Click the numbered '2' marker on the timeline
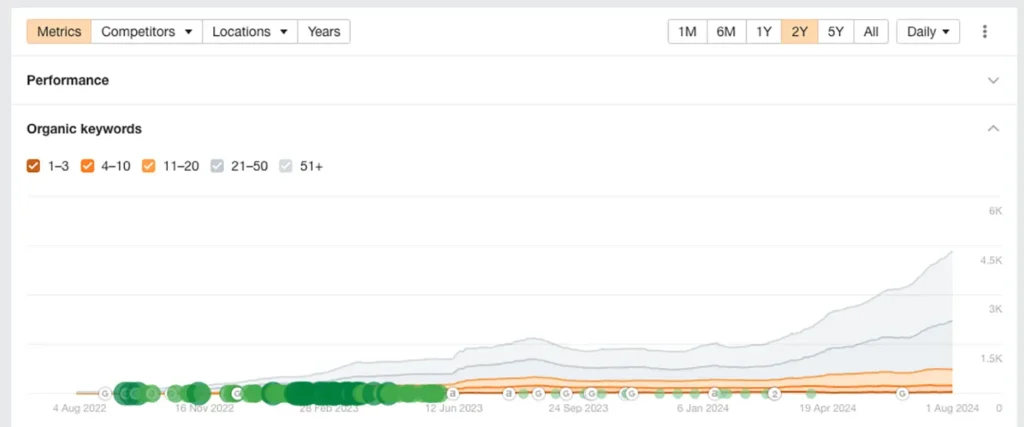Screen dimensions: 1024x427 [774, 394]
